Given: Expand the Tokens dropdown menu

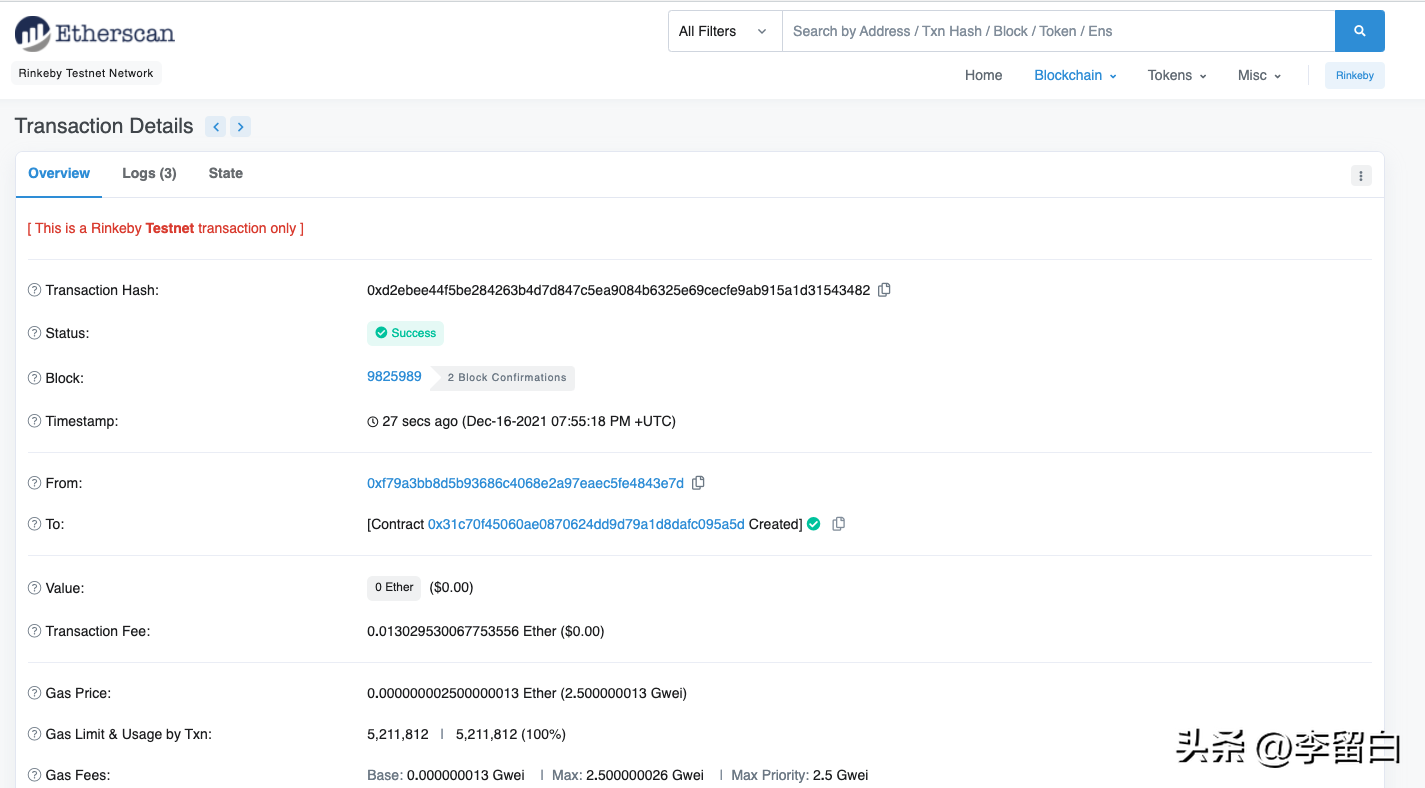Looking at the screenshot, I should pyautogui.click(x=1177, y=75).
